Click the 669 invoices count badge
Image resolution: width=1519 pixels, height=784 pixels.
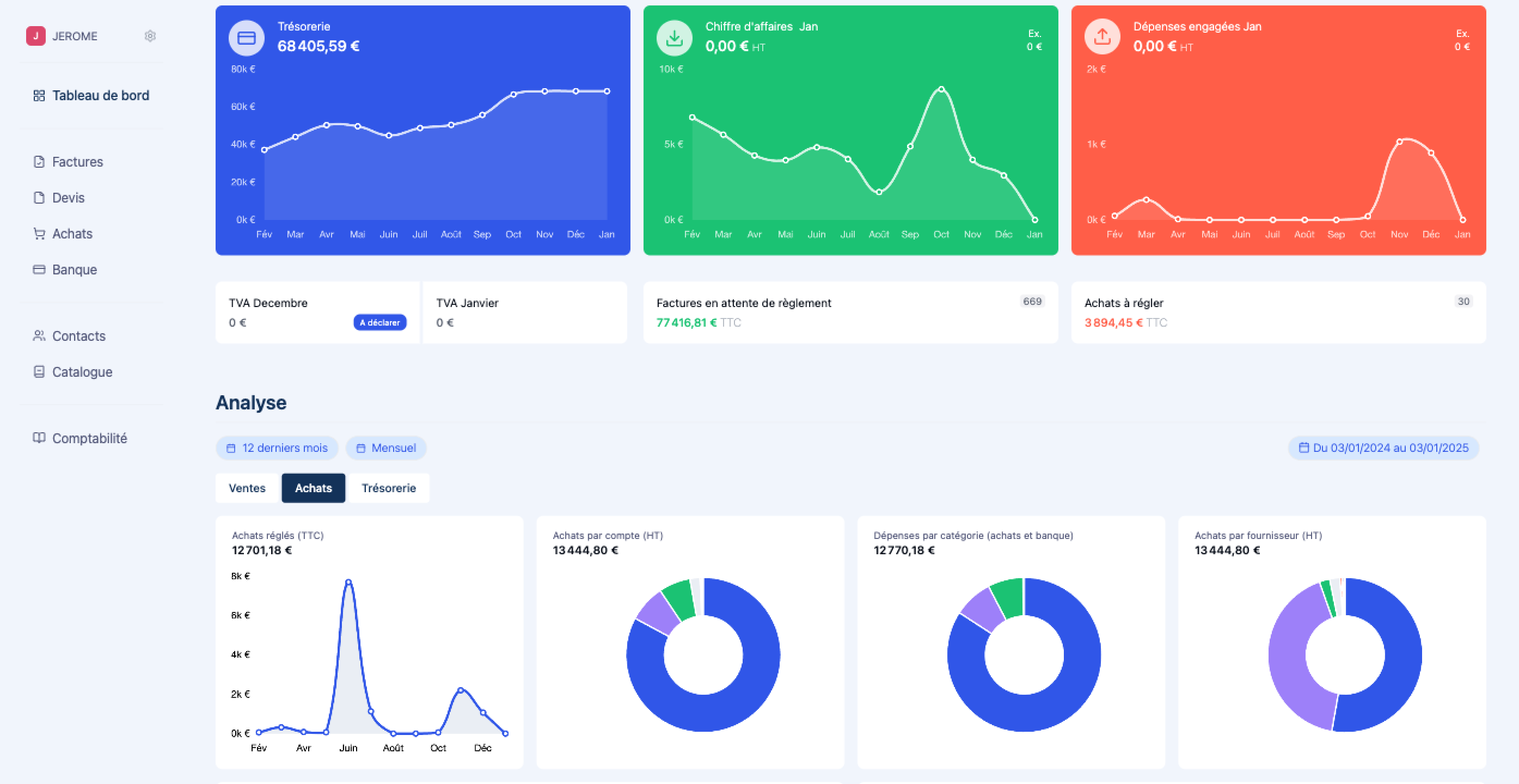[x=1032, y=301]
